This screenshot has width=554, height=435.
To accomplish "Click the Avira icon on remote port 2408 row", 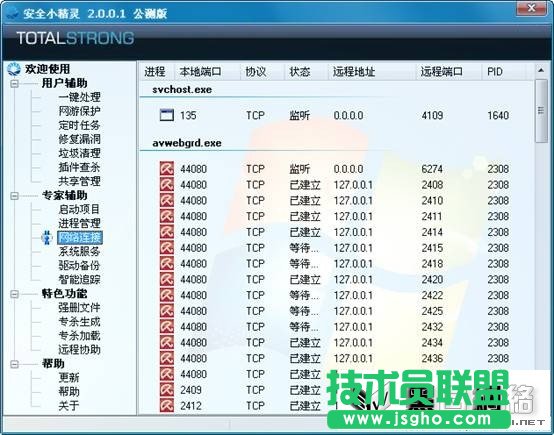I will (x=167, y=184).
